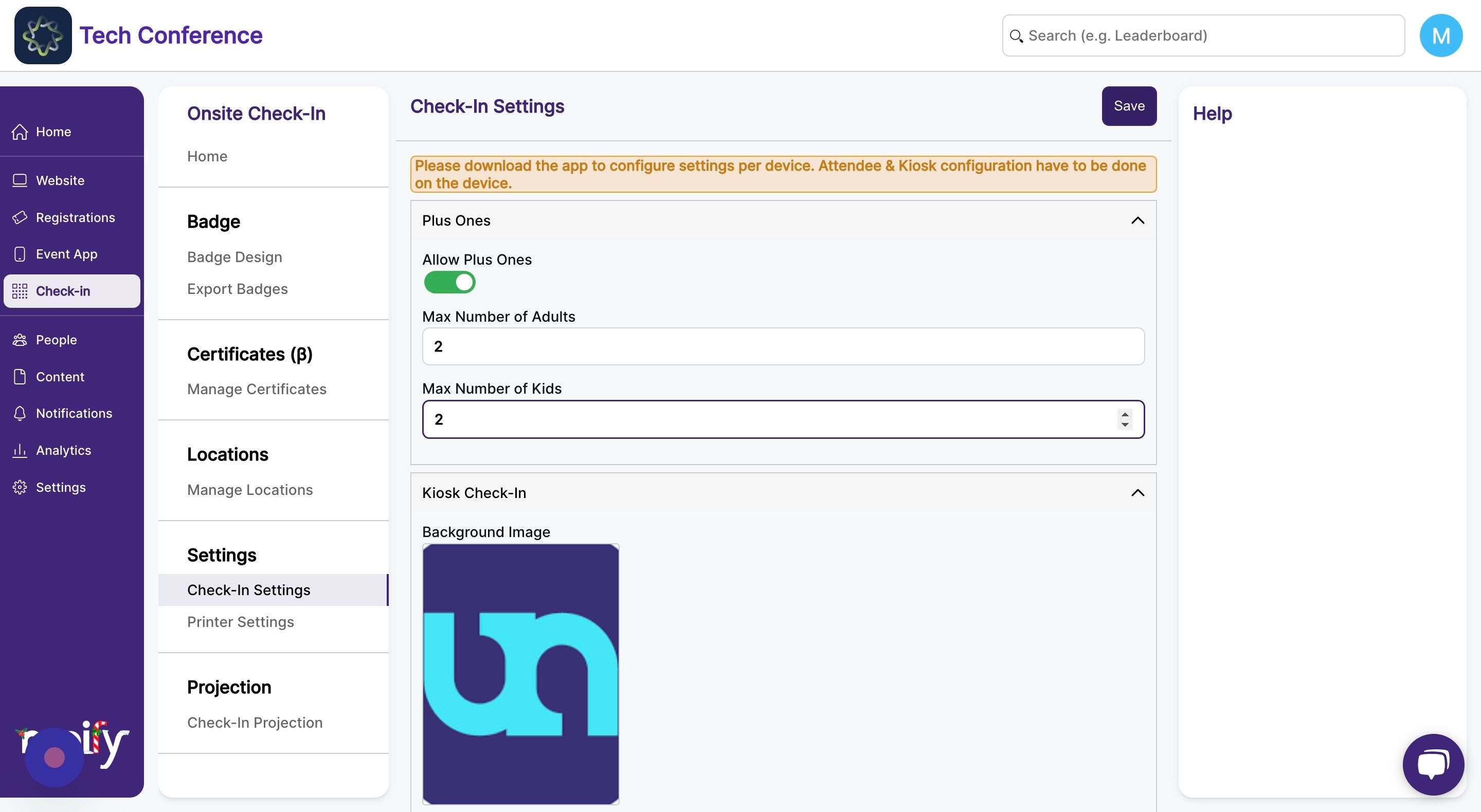The height and width of the screenshot is (812, 1481).
Task: Select the kiosk background image thumbnail
Action: (x=520, y=674)
